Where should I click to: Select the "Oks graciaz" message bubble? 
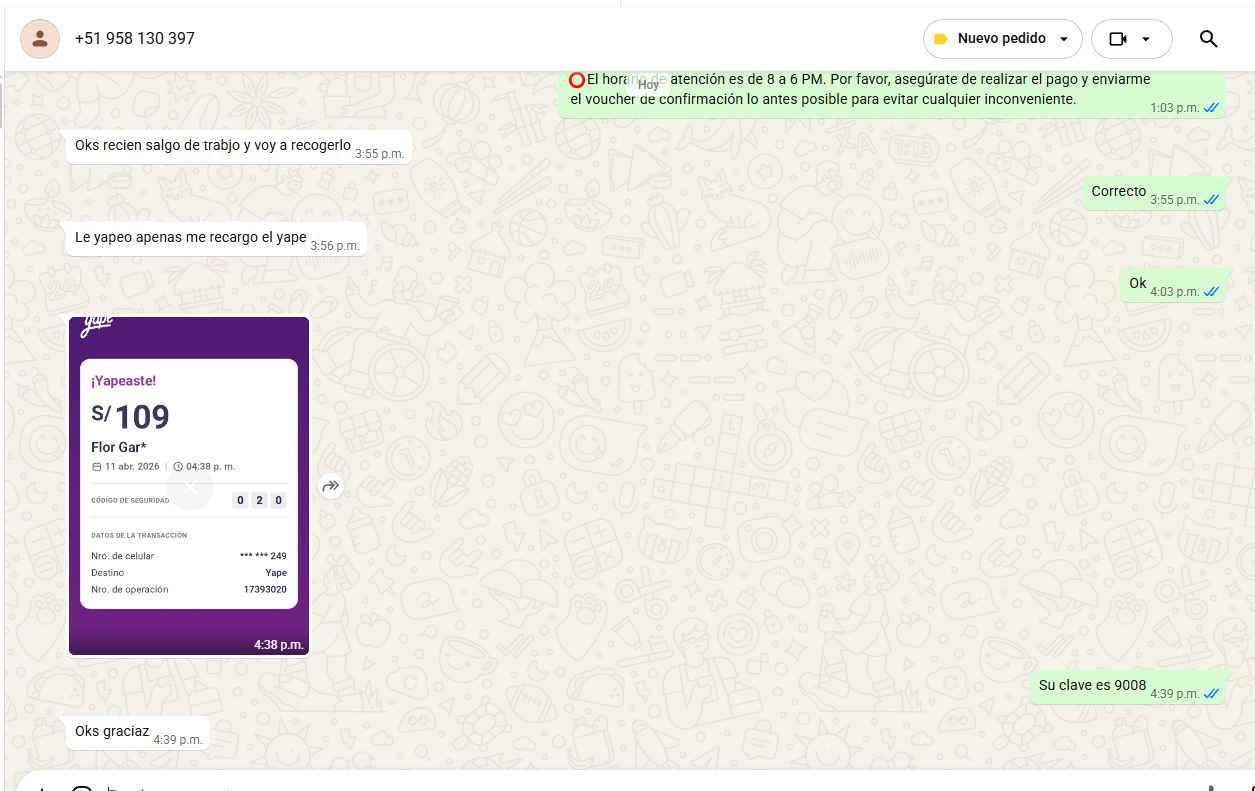[112, 732]
